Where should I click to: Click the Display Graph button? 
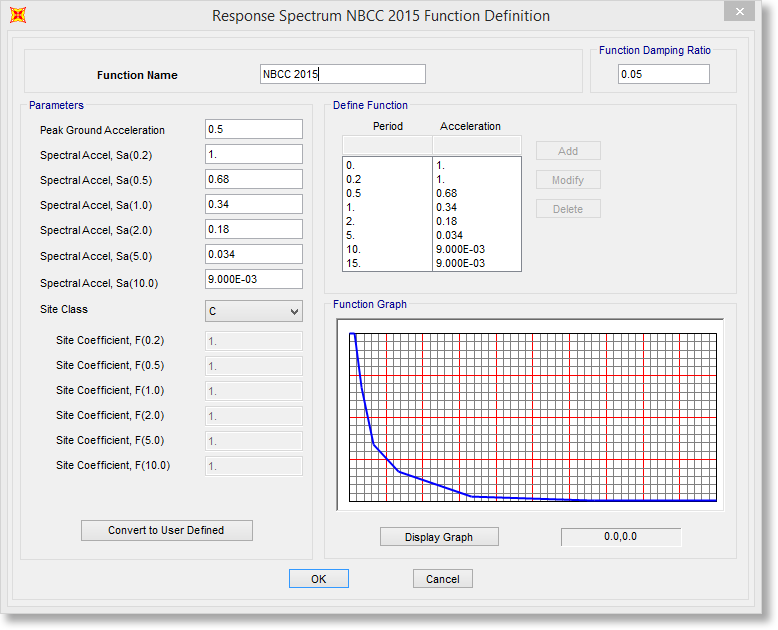click(x=439, y=537)
